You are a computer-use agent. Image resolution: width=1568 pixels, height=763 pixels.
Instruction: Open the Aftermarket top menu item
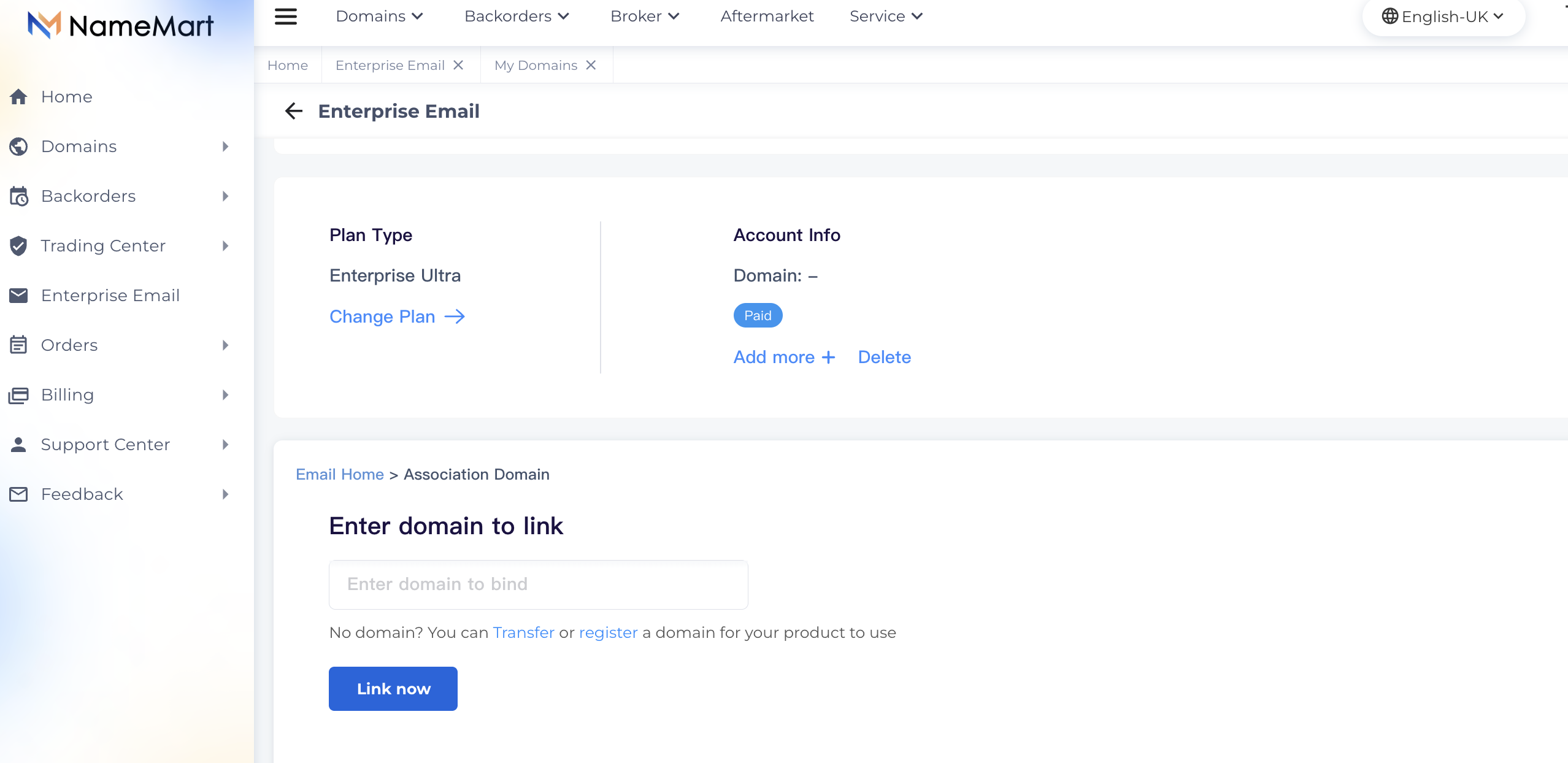767,17
